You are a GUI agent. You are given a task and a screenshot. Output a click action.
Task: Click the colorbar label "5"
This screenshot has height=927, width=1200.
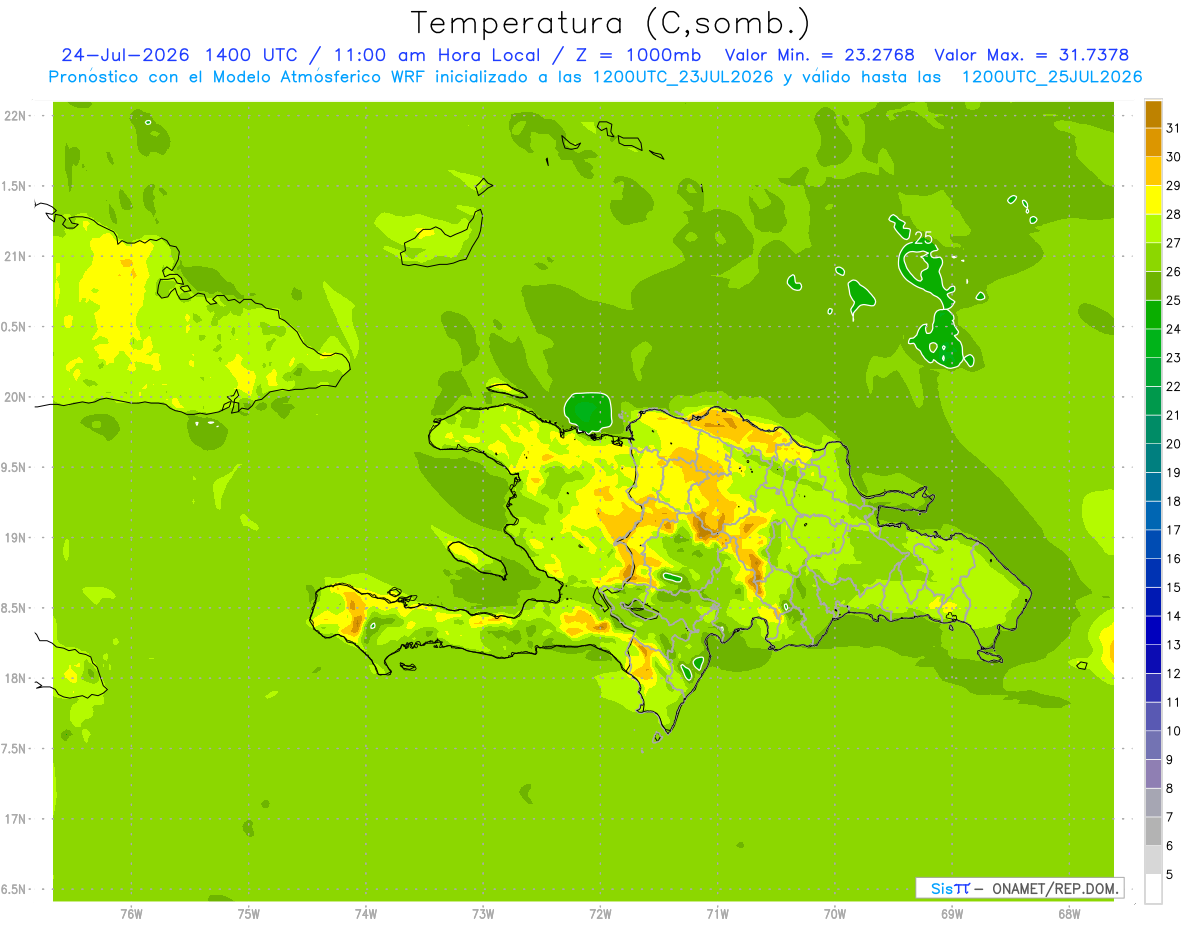coord(1170,875)
